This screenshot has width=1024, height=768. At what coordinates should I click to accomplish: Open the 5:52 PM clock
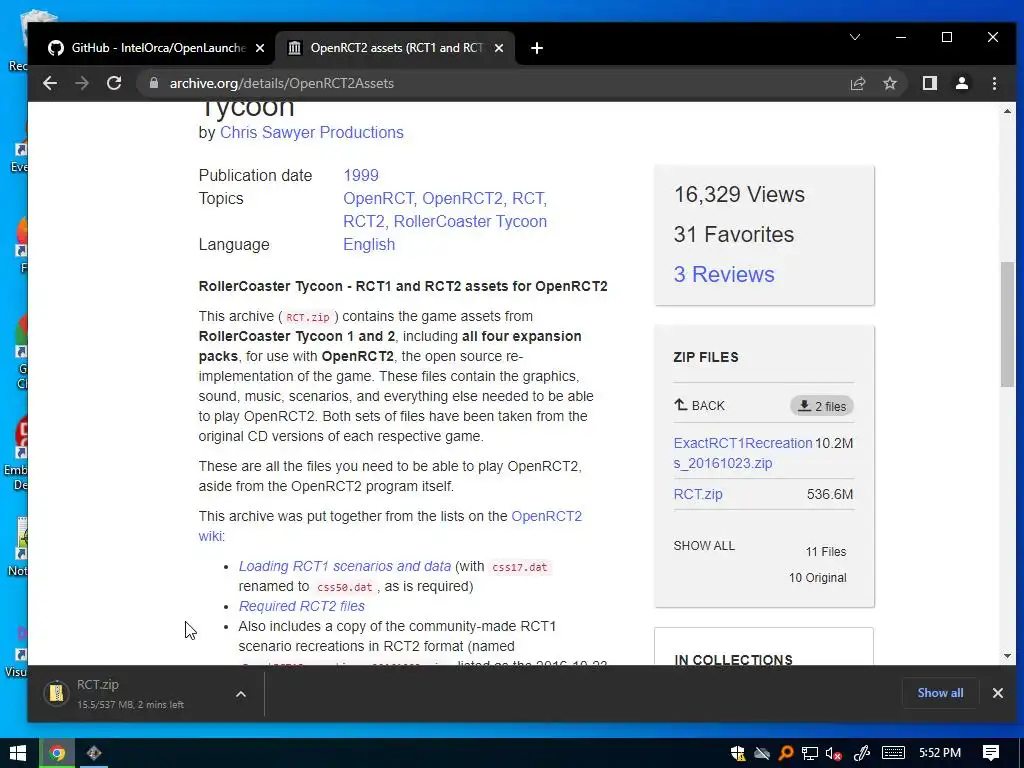pyautogui.click(x=940, y=753)
